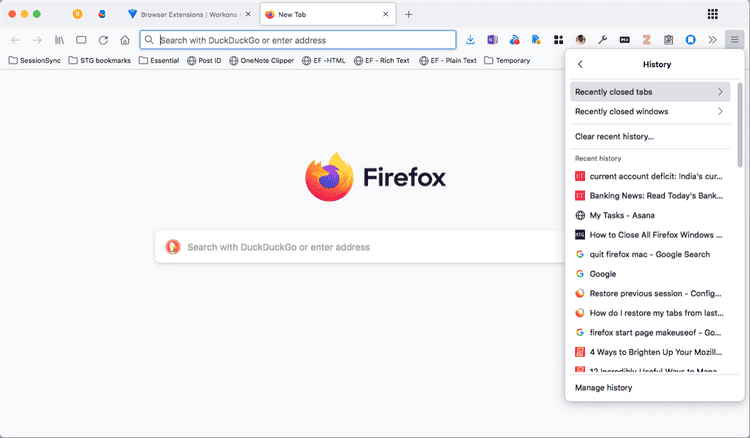Click the orange Z extension icon
Image resolution: width=750 pixels, height=438 pixels.
tap(646, 40)
